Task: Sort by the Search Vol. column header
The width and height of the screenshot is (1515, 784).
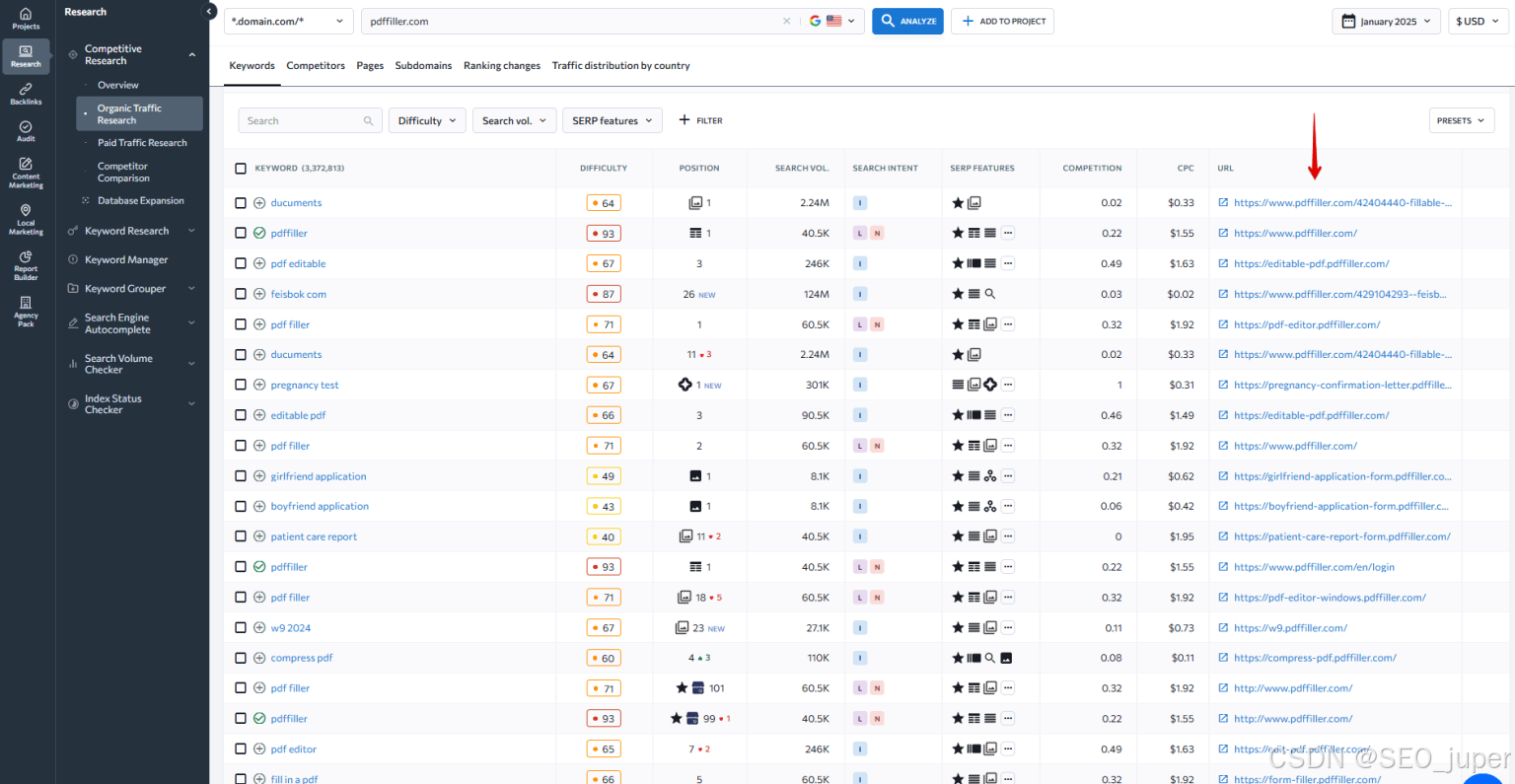Action: point(802,169)
